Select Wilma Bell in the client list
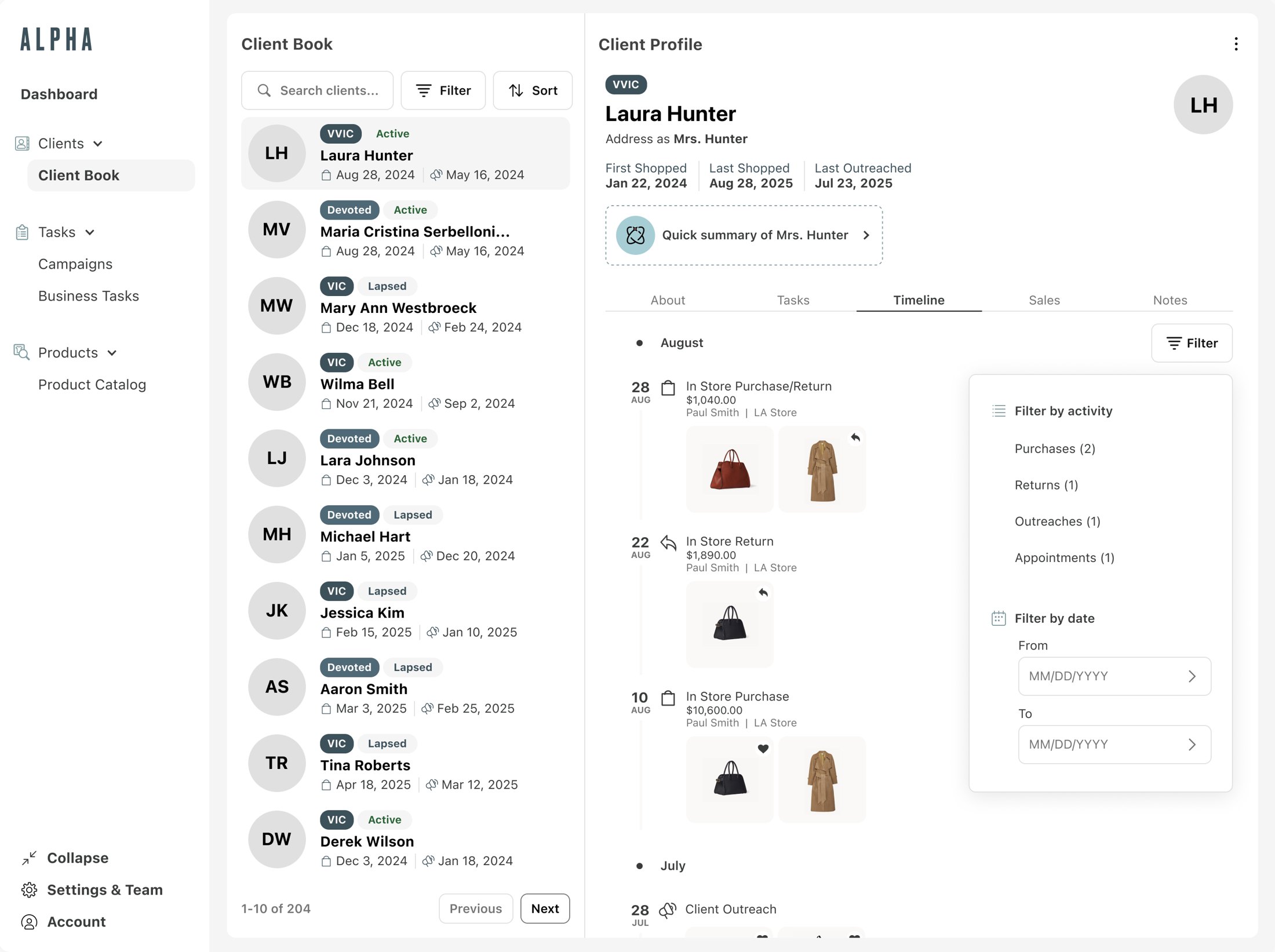Viewport: 1275px width, 952px height. click(406, 382)
